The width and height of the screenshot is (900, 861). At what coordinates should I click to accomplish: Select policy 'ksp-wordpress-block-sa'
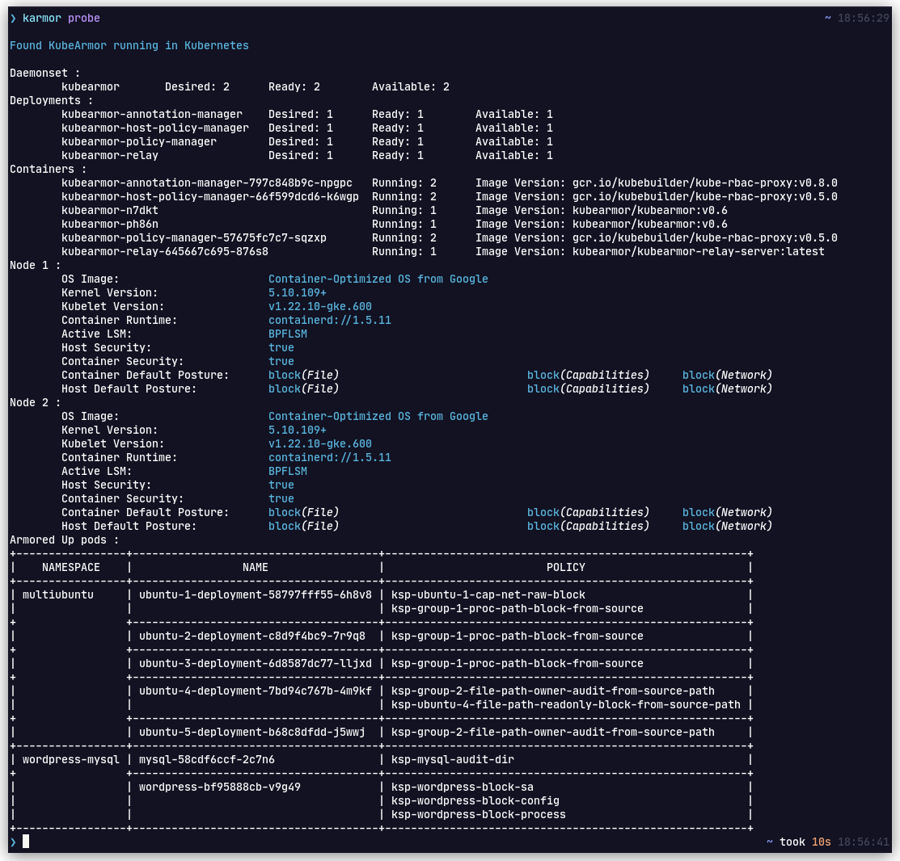pos(463,787)
